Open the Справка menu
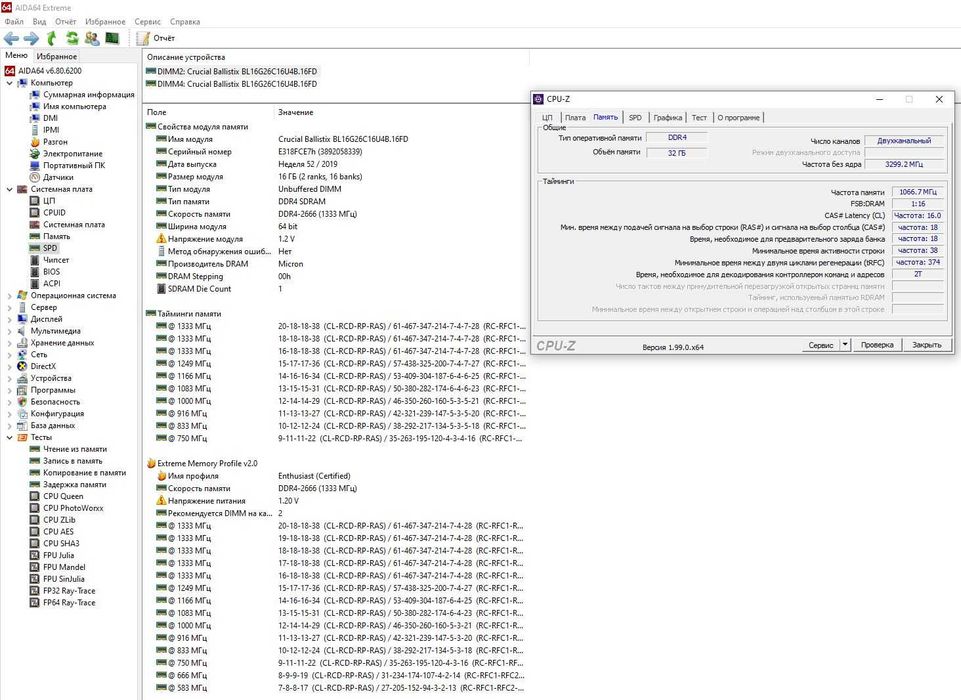 [184, 21]
